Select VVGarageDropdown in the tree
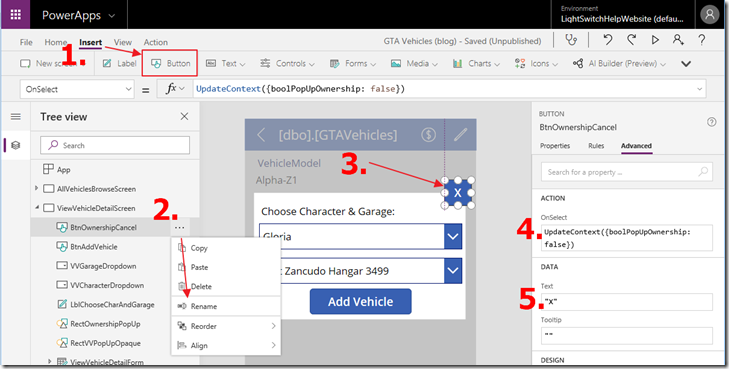 pos(103,266)
